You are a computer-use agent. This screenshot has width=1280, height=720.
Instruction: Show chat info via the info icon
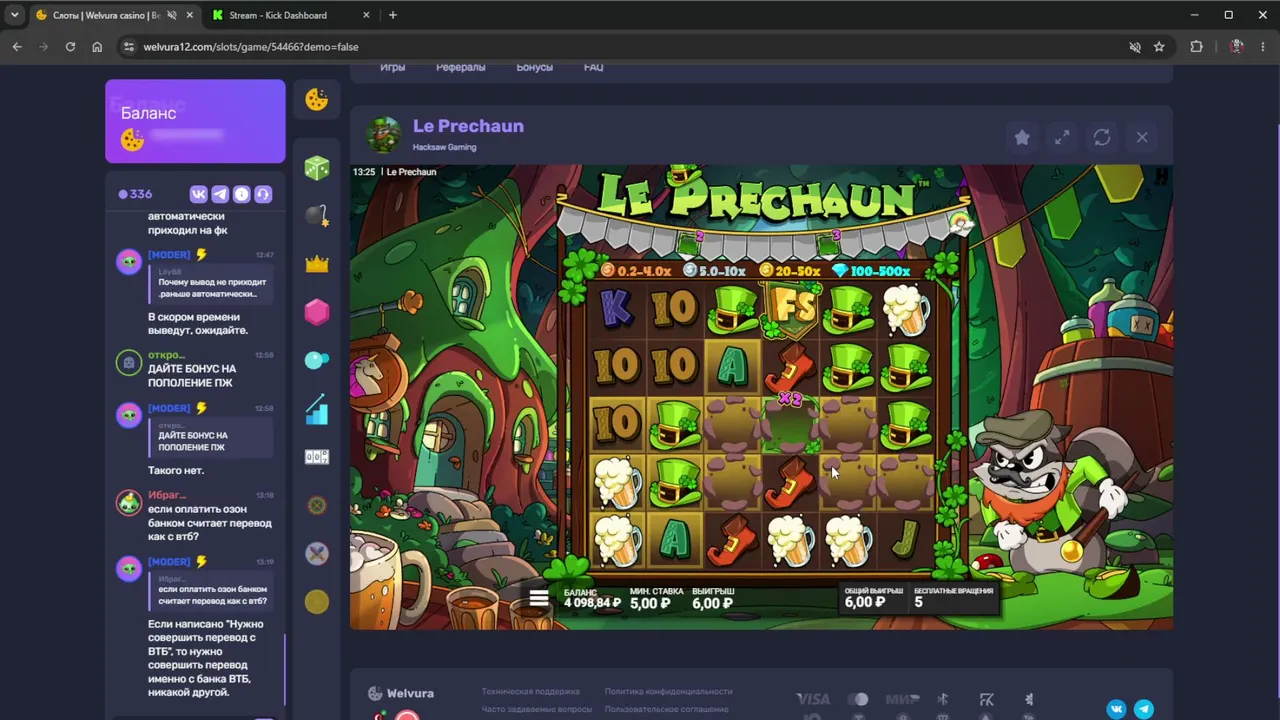tap(241, 194)
